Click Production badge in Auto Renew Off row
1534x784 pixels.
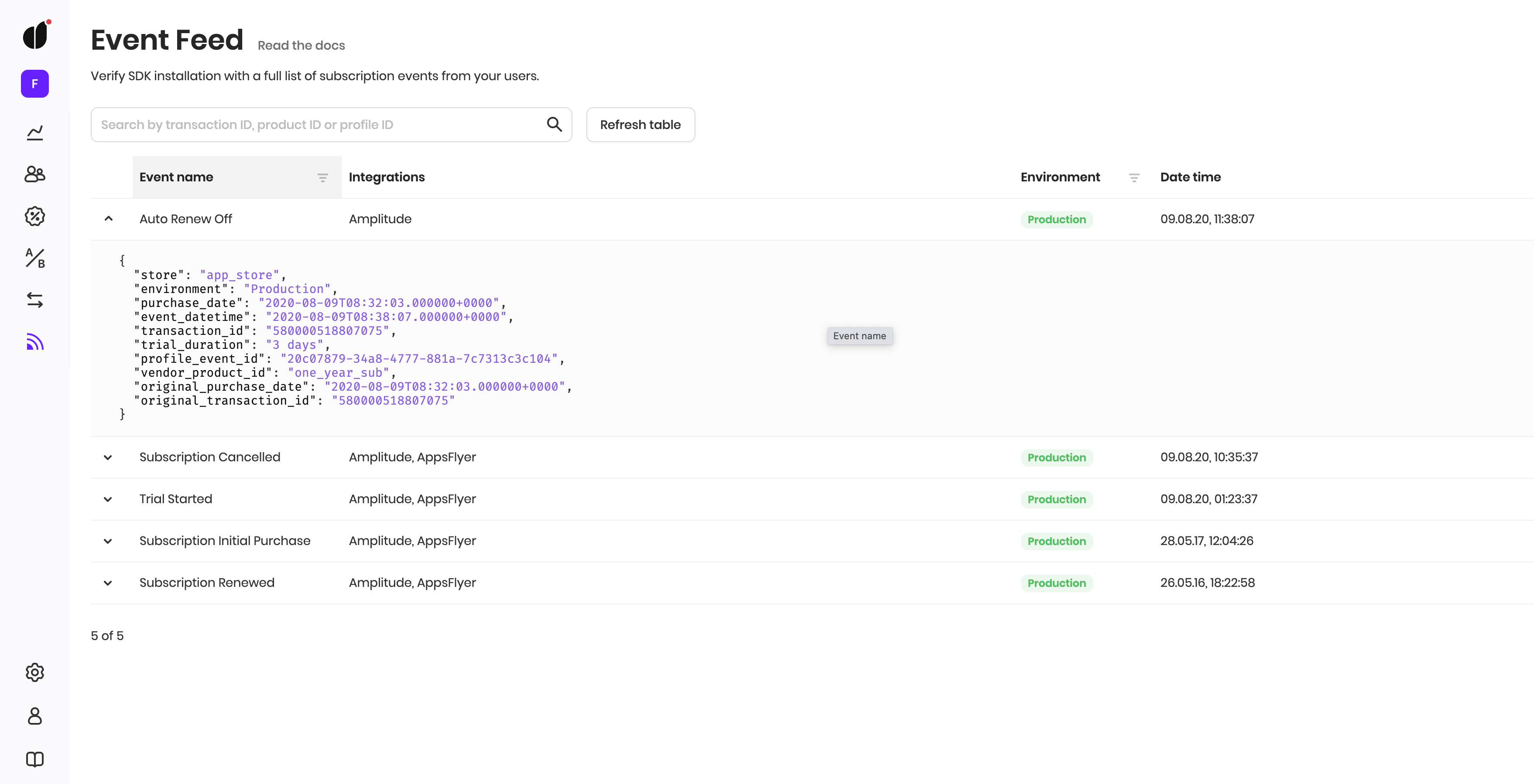(1056, 219)
